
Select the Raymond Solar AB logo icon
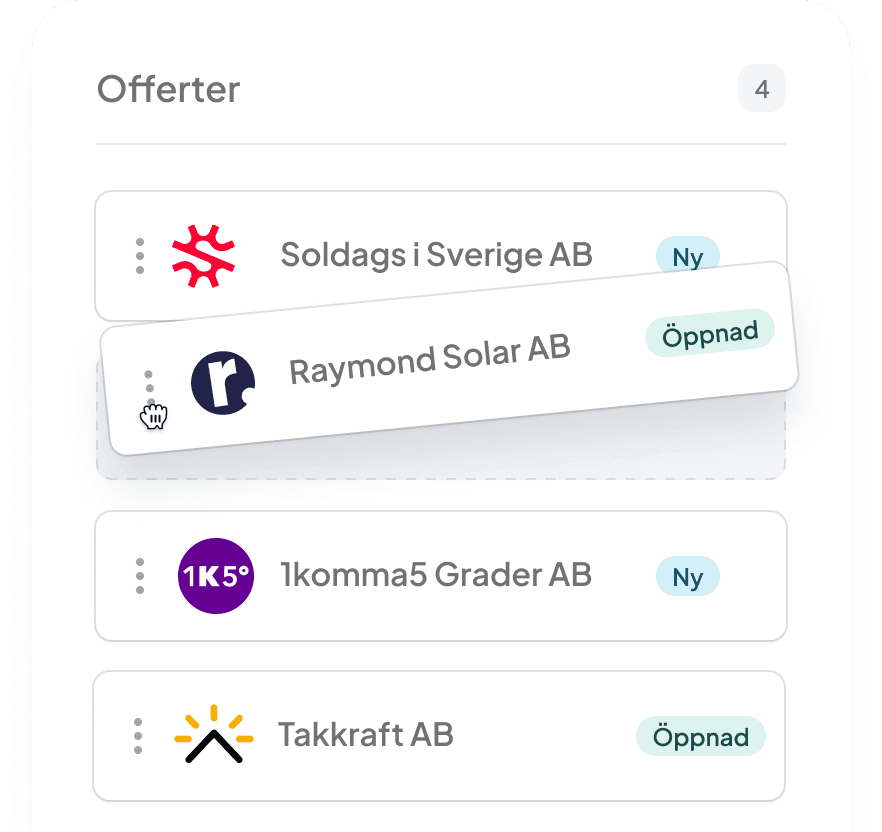point(222,383)
